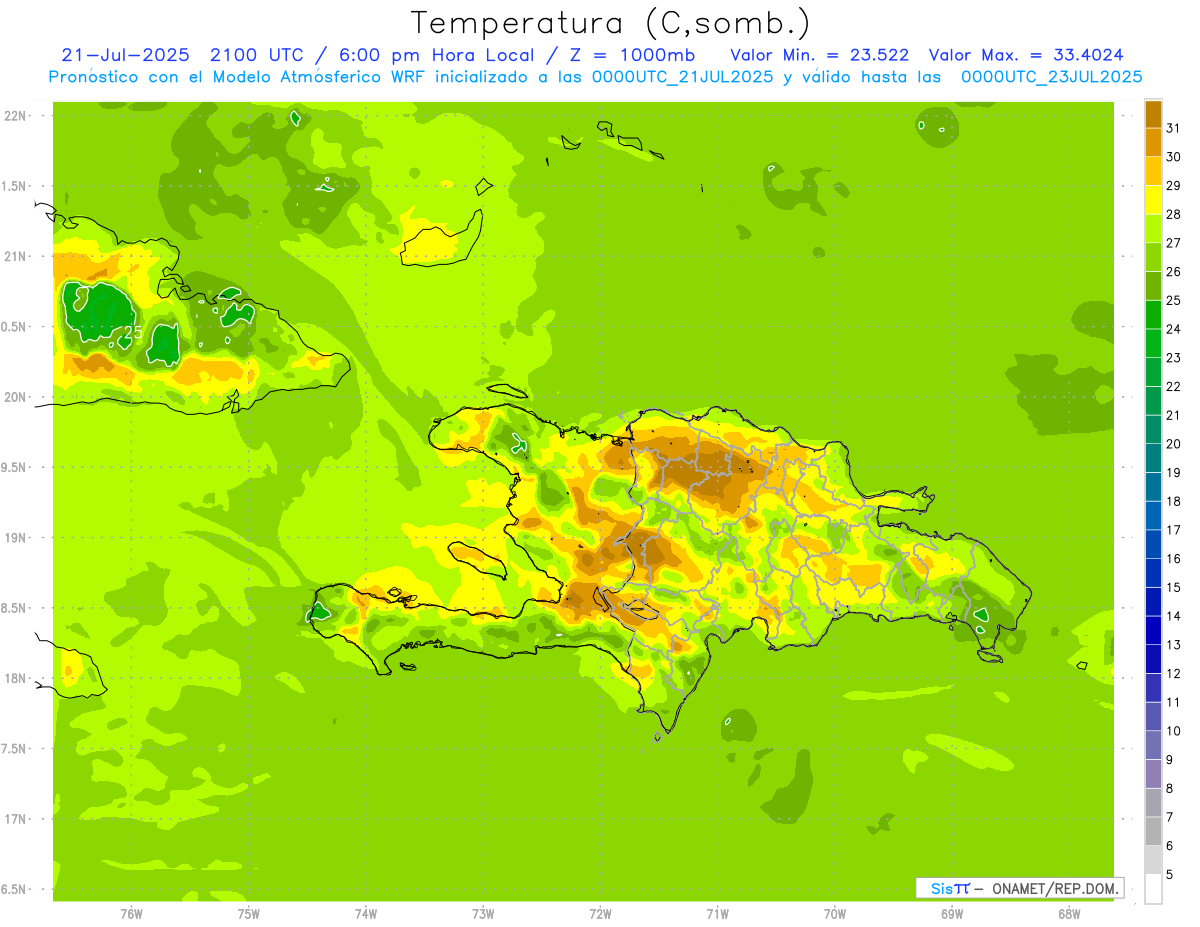The width and height of the screenshot is (1200, 927).
Task: Click the '20N' latitude axis label
Action: tap(15, 397)
